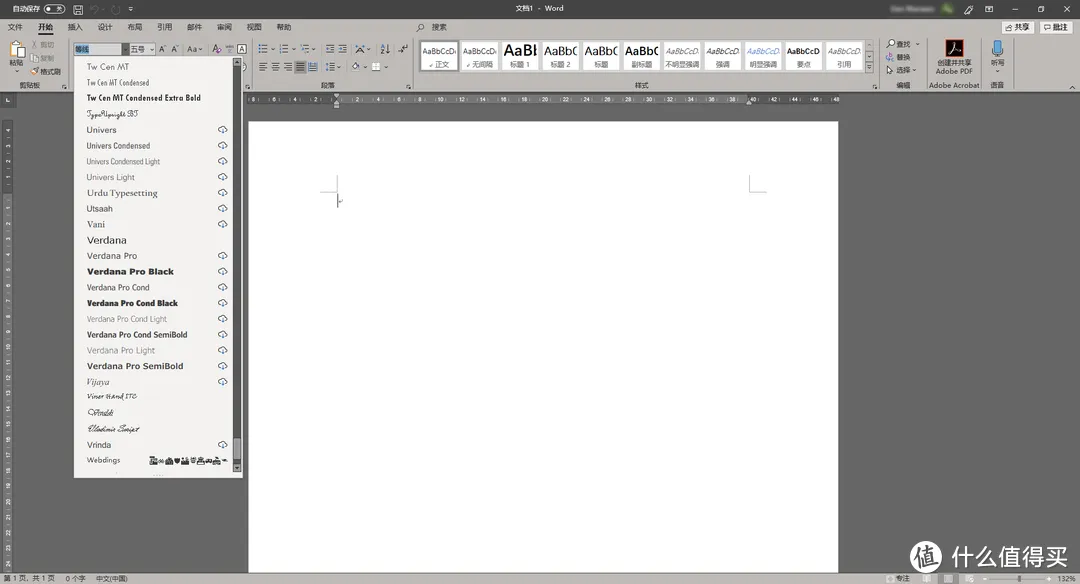Open the Insert (插入) ribbon tab
Screen dimensions: 1080x584
pos(75,27)
